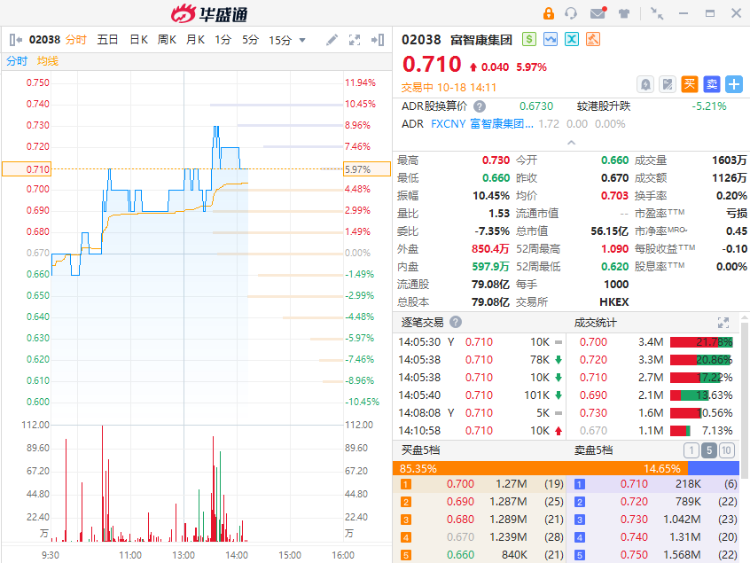The width and height of the screenshot is (750, 563).
Task: Select the 14:10:58 trade row
Action: pos(480,431)
